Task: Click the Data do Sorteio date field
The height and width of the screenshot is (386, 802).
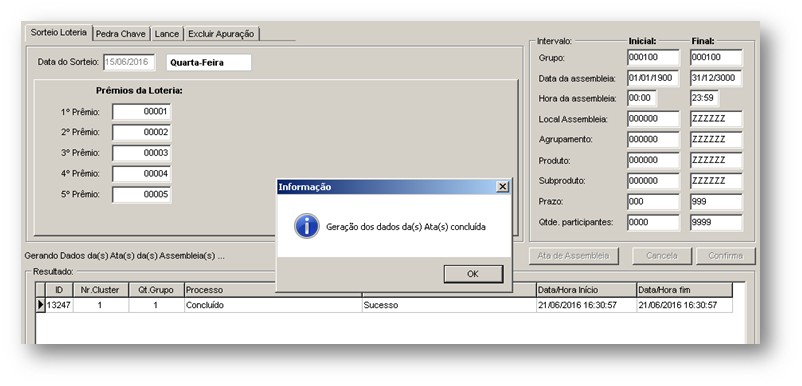Action: coord(129,62)
